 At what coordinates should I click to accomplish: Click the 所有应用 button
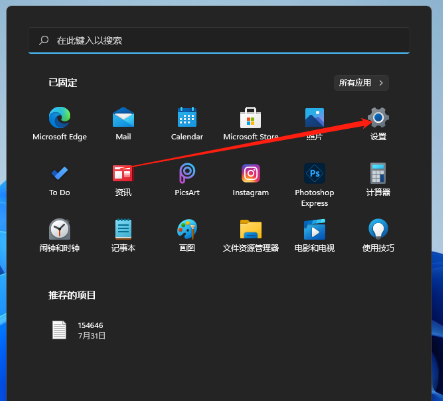361,83
